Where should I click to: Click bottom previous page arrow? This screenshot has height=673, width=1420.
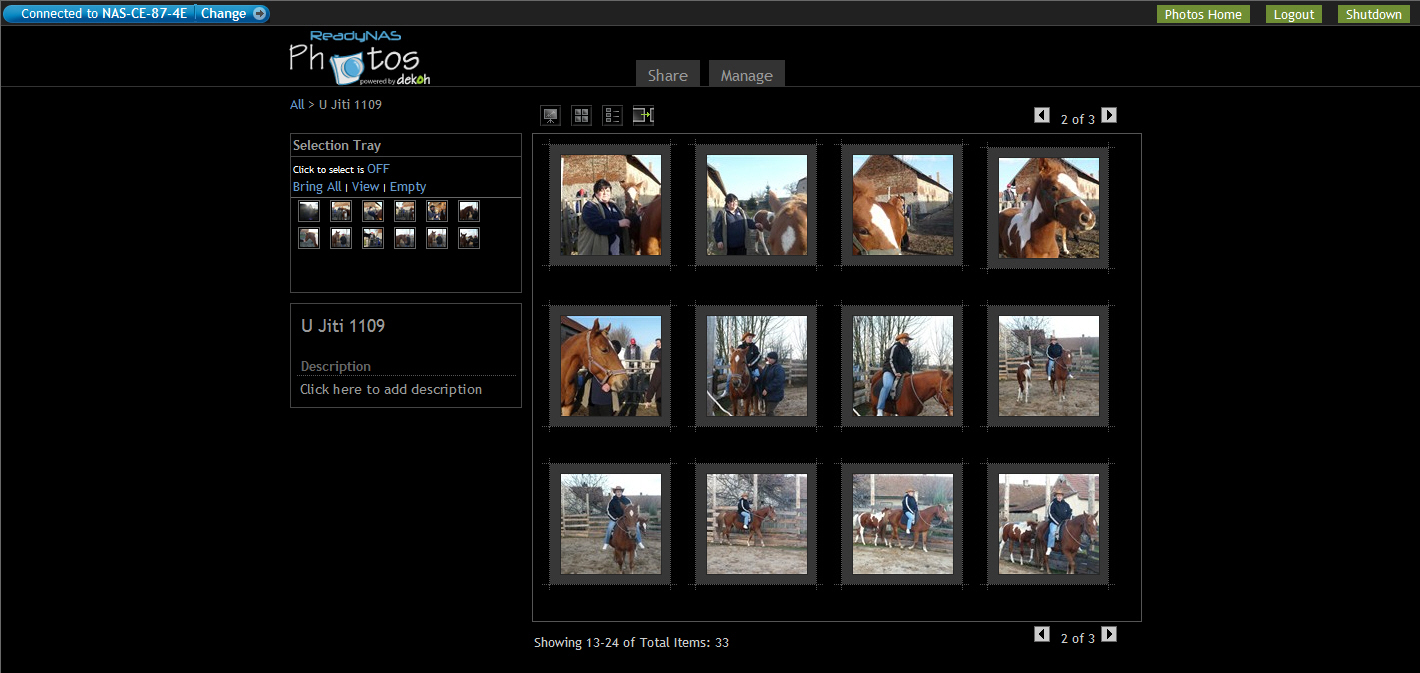[x=1042, y=635]
